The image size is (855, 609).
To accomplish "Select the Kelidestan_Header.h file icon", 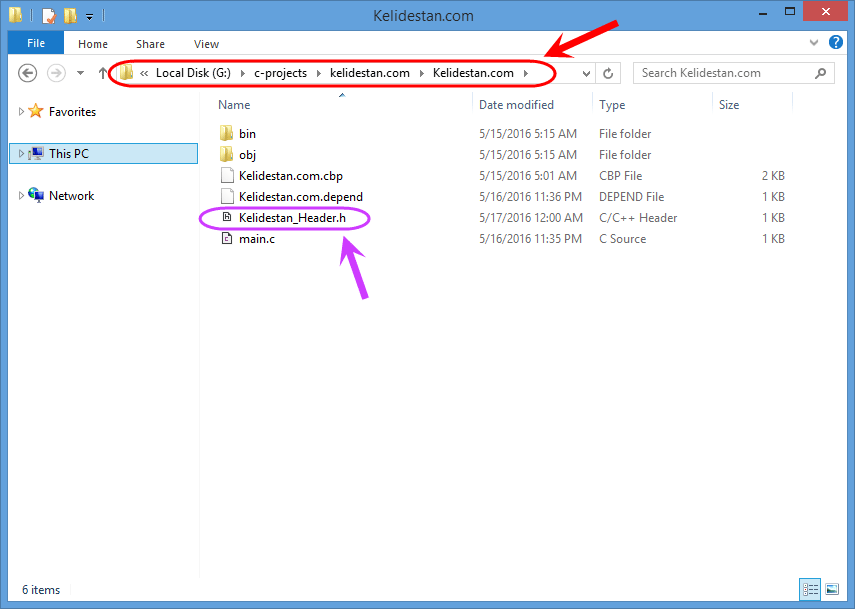I will point(227,217).
